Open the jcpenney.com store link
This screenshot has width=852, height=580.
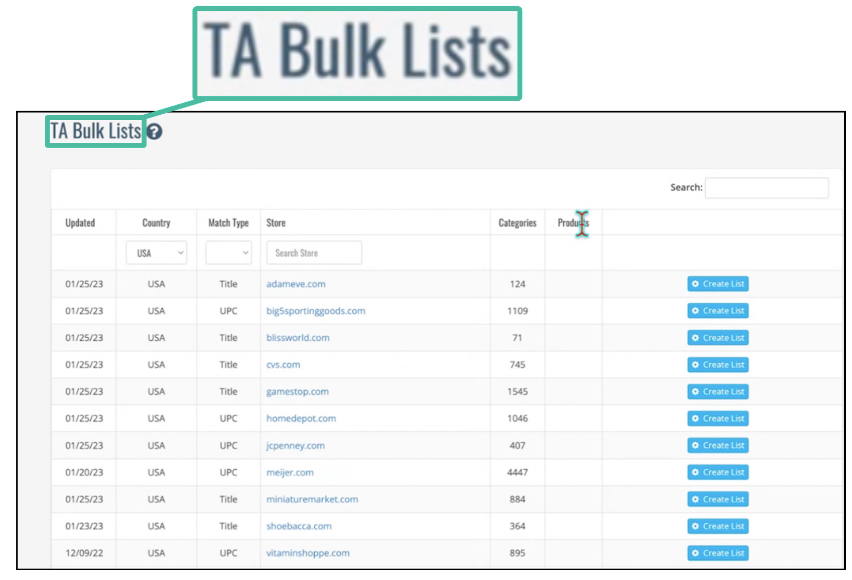[x=296, y=446]
